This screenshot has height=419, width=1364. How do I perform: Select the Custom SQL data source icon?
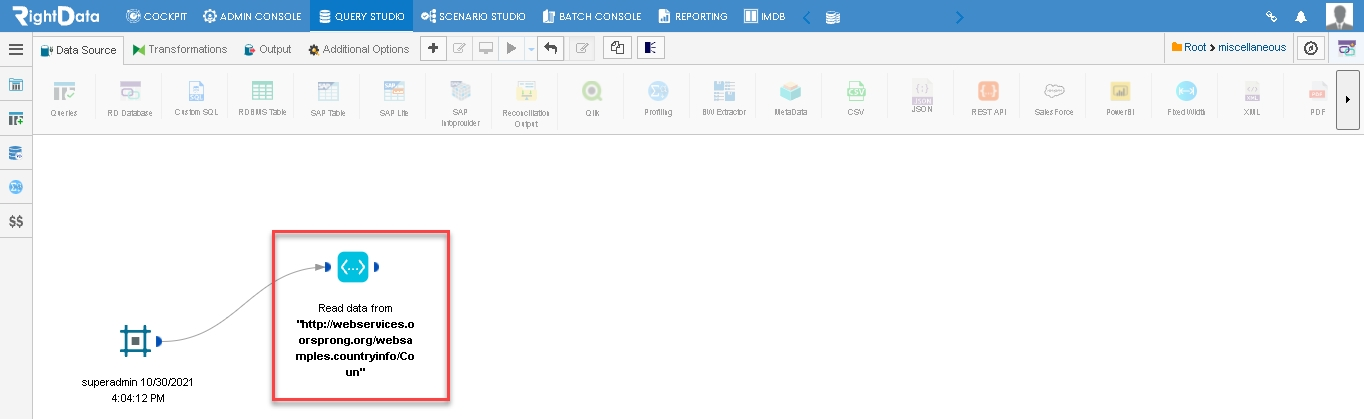pyautogui.click(x=196, y=92)
